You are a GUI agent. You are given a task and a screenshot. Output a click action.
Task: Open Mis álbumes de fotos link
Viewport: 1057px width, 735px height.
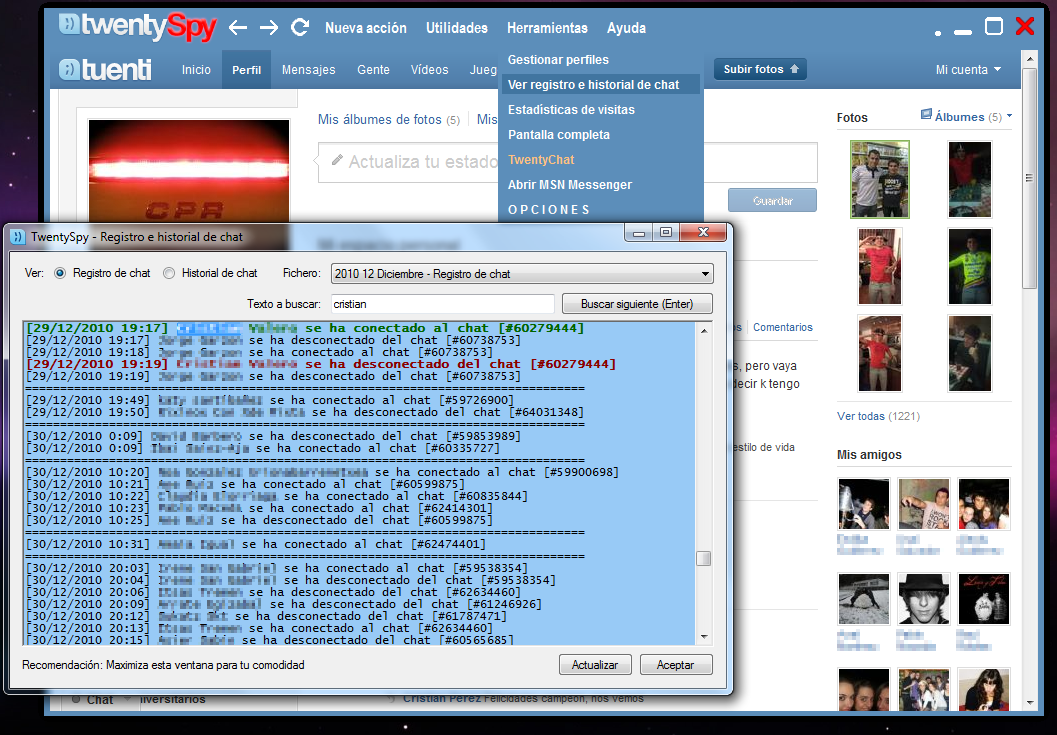coord(380,119)
